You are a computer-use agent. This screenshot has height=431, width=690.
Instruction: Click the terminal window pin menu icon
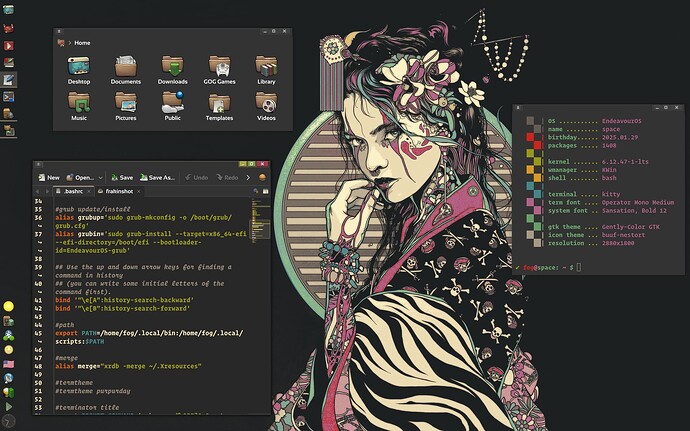(518, 107)
